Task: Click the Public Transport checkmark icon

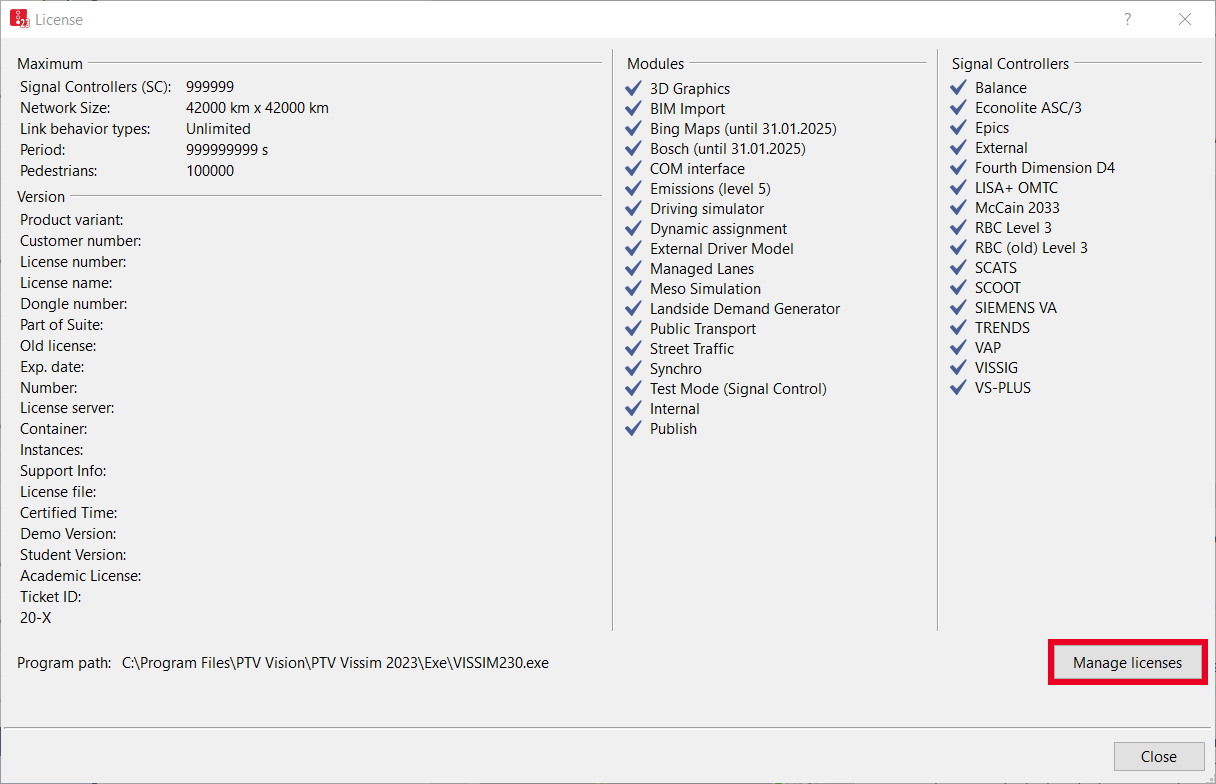Action: click(x=633, y=328)
